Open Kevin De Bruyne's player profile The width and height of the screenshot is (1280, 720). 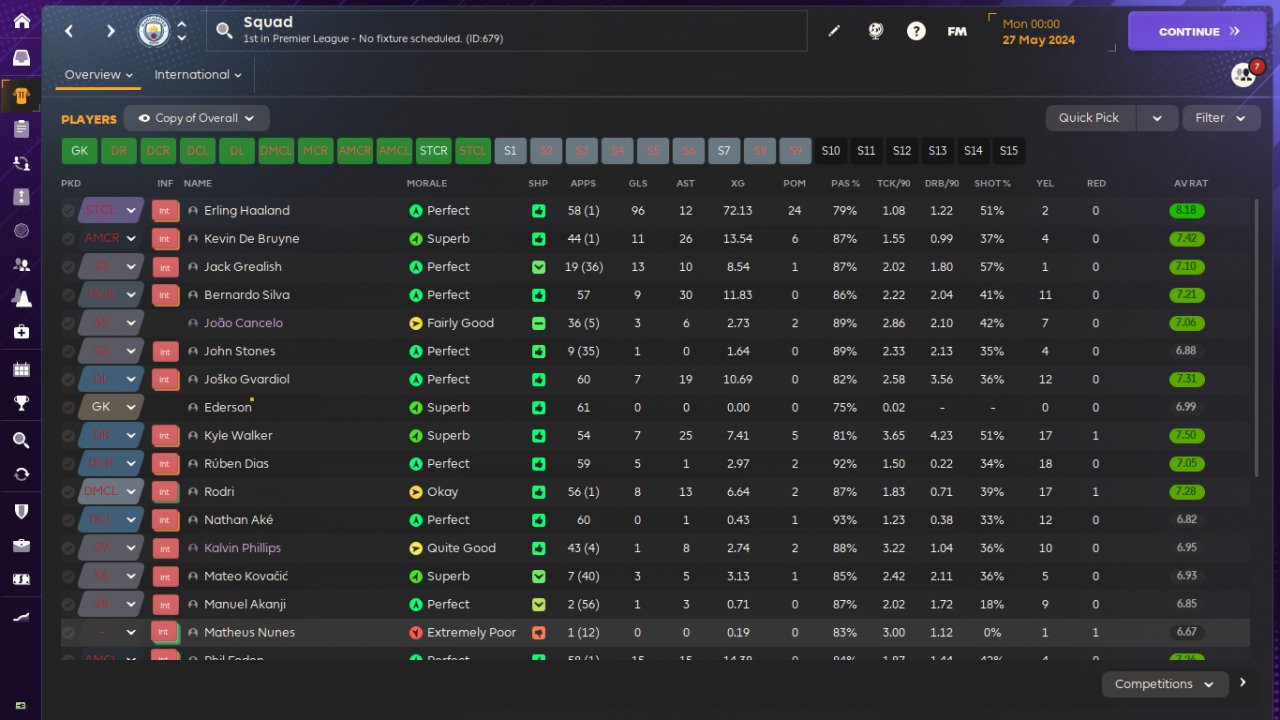point(251,239)
